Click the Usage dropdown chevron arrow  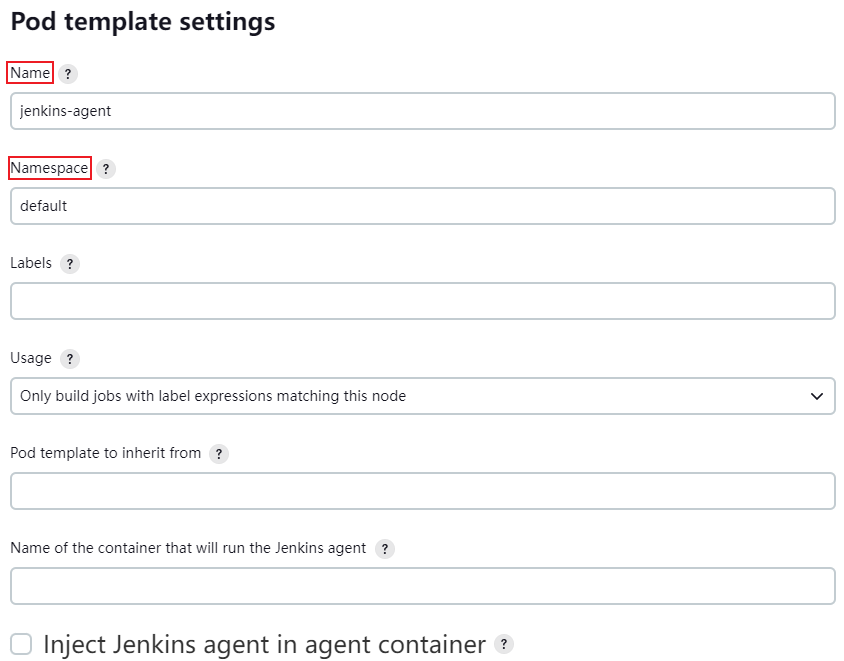[817, 396]
